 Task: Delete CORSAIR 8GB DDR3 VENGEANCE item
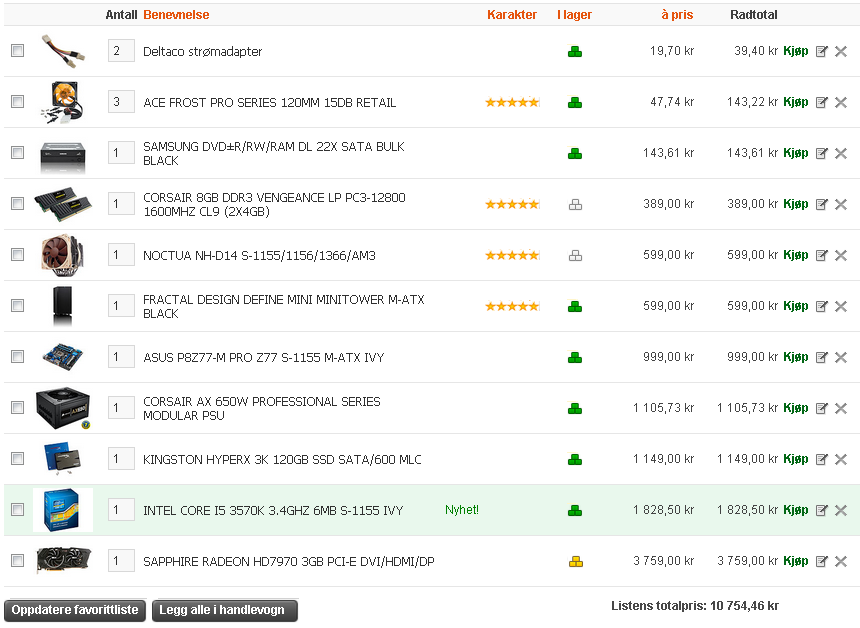(841, 205)
